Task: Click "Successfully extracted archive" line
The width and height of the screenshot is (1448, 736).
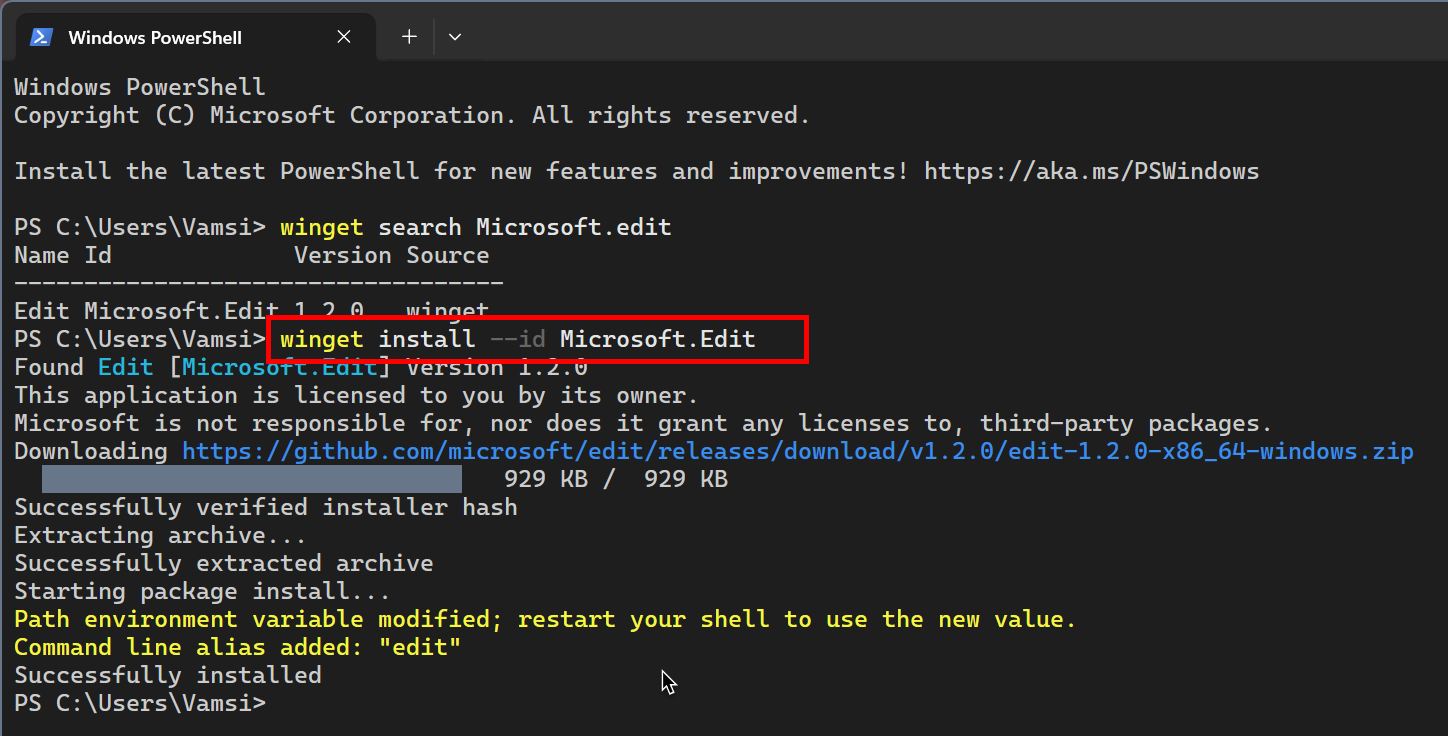Action: click(x=224, y=563)
